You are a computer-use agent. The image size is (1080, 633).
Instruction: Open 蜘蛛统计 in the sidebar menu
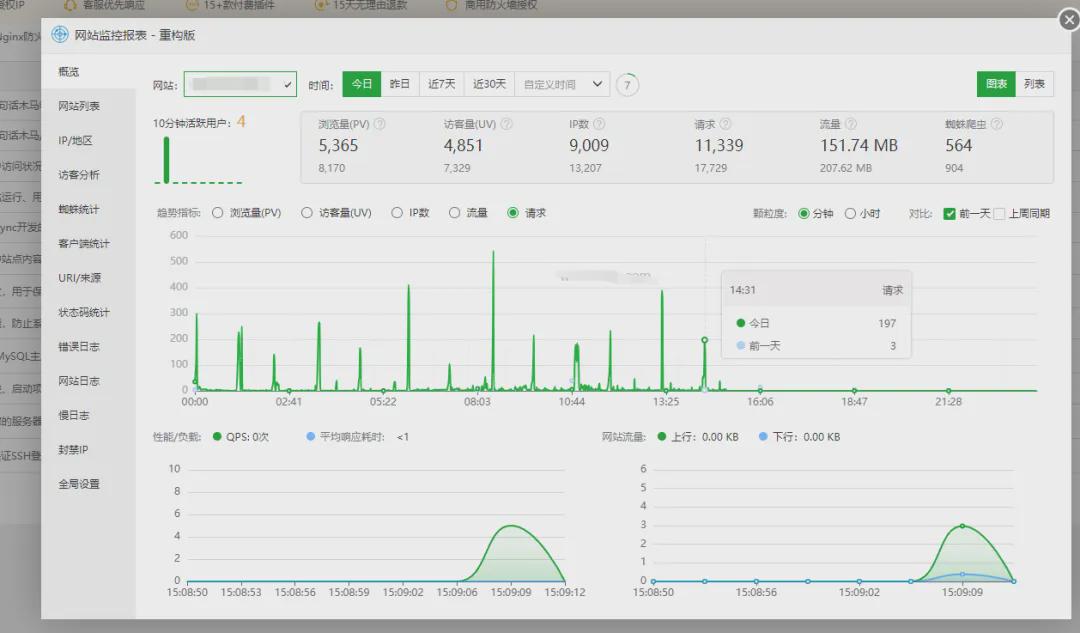[79, 209]
